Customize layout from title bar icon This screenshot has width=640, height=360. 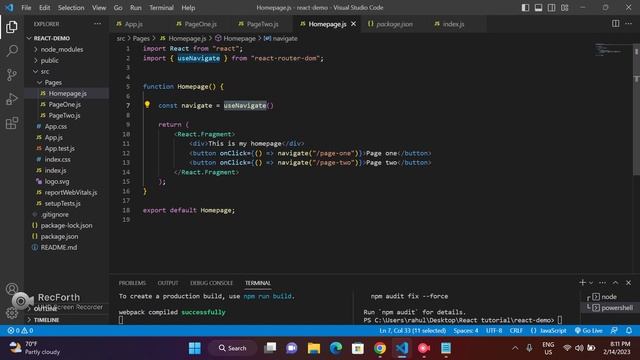564,8
